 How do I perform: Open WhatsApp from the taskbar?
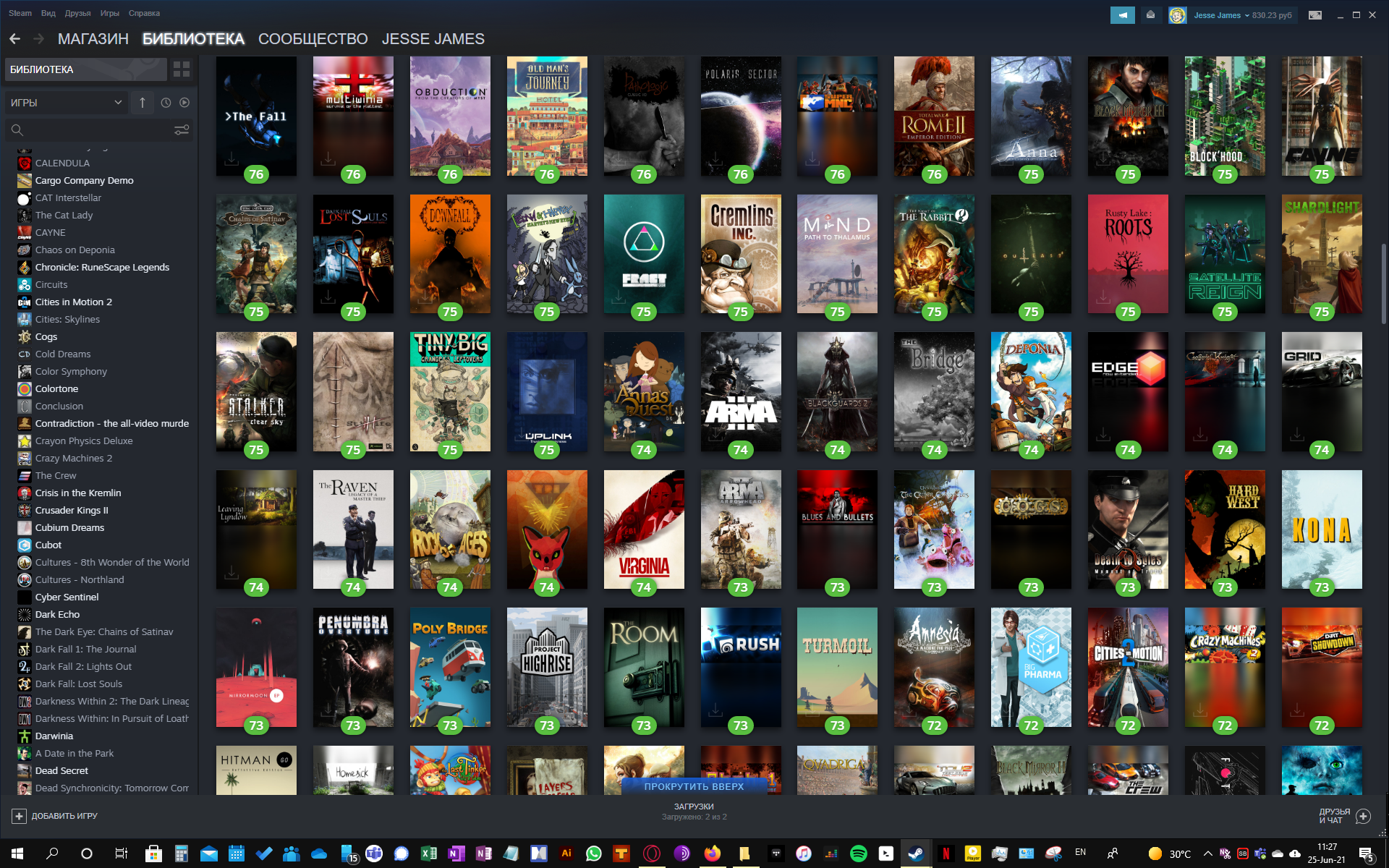coord(594,854)
